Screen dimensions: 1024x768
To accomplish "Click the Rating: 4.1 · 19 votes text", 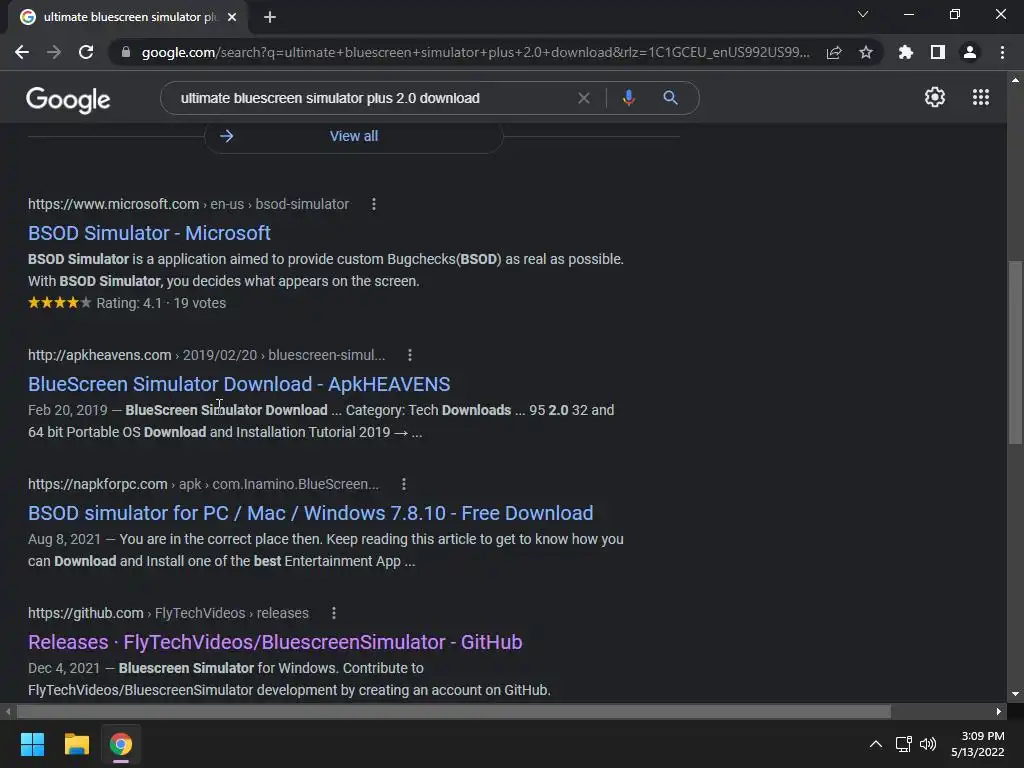I will [161, 303].
